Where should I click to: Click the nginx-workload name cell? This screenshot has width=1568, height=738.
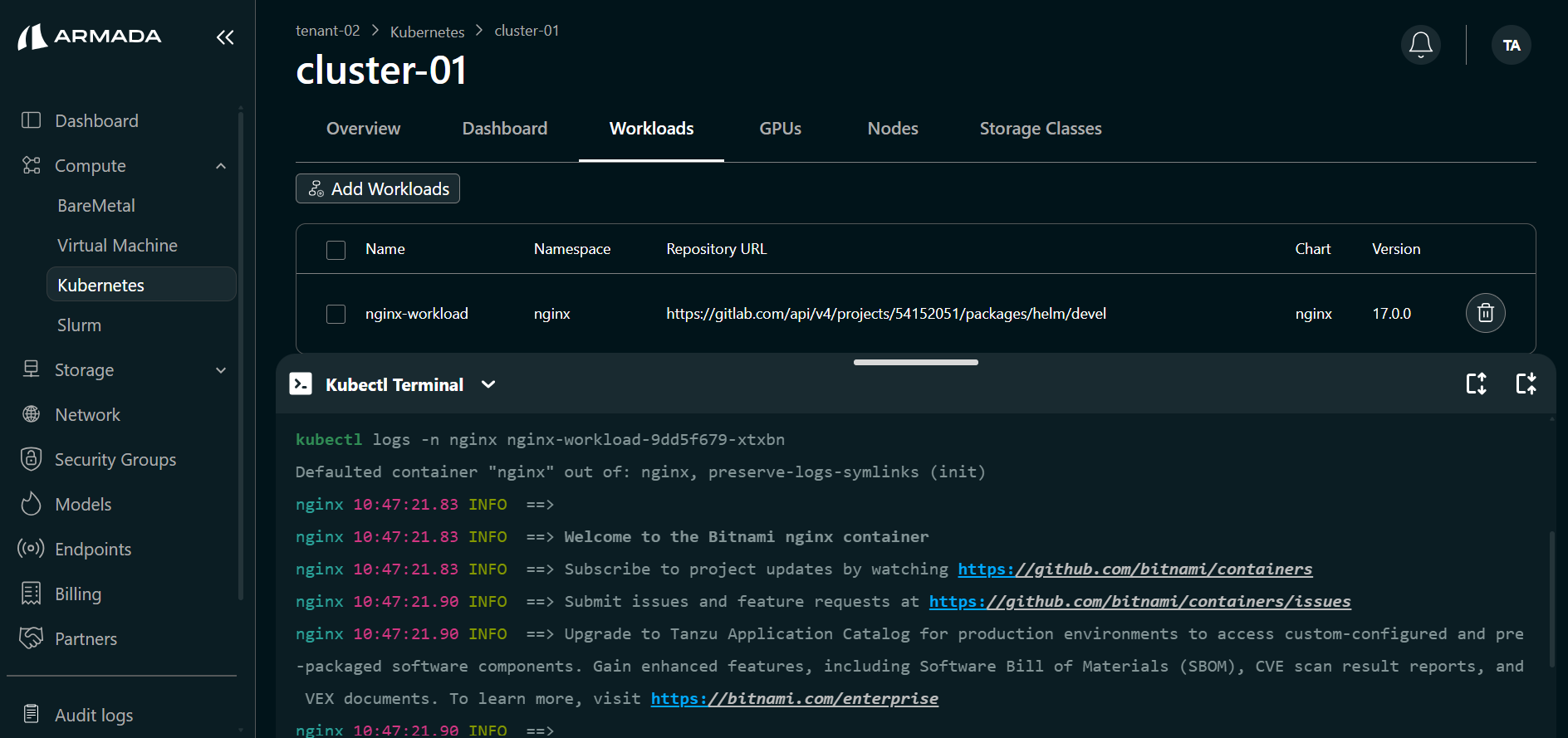[417, 314]
